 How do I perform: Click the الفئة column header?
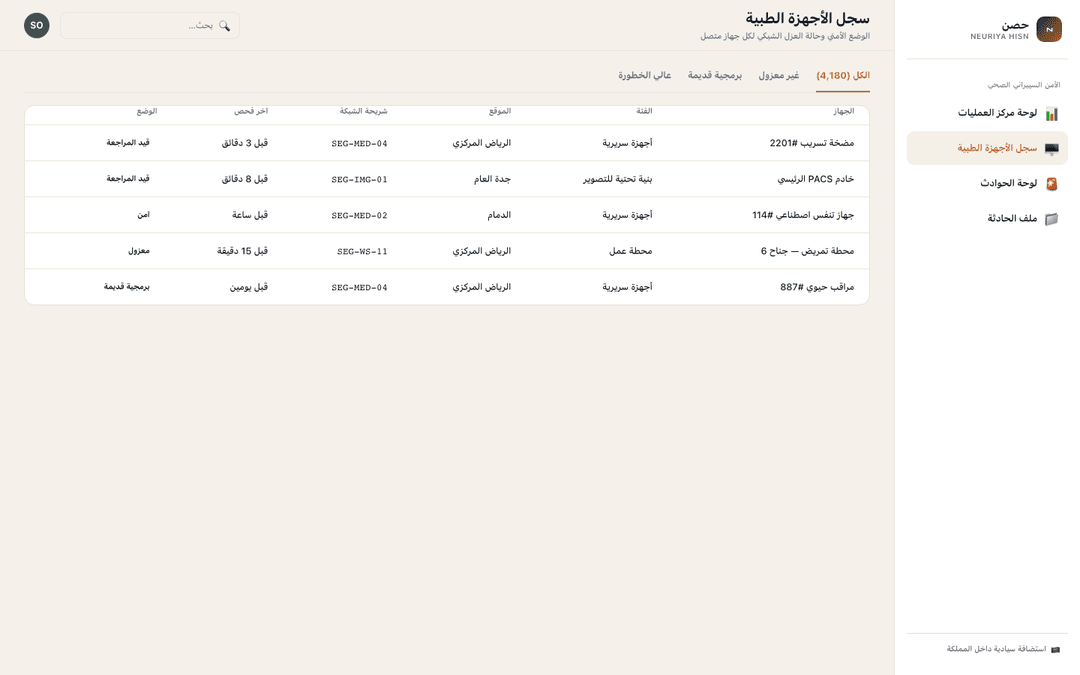coord(644,111)
